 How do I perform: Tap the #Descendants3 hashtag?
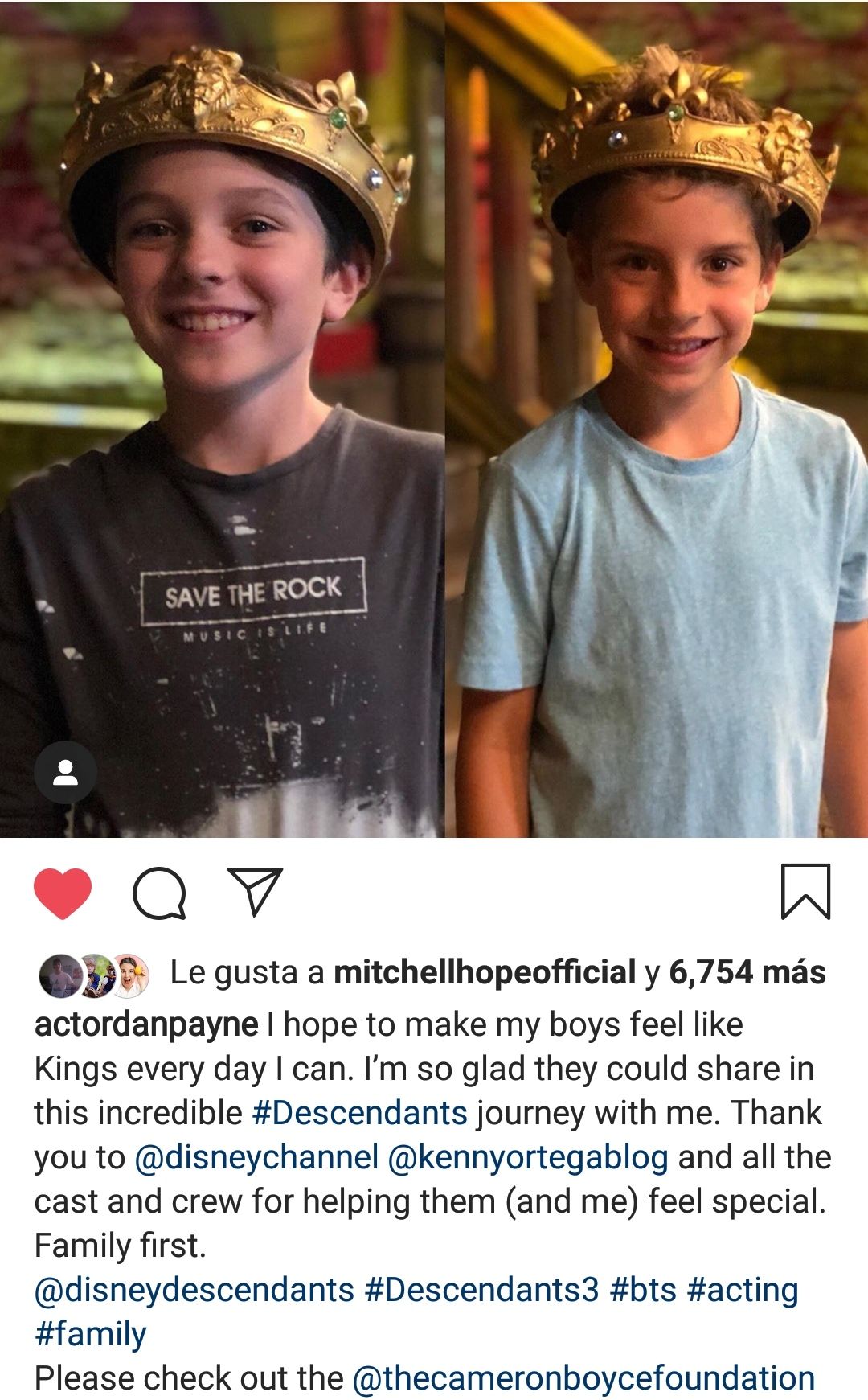tap(482, 1290)
